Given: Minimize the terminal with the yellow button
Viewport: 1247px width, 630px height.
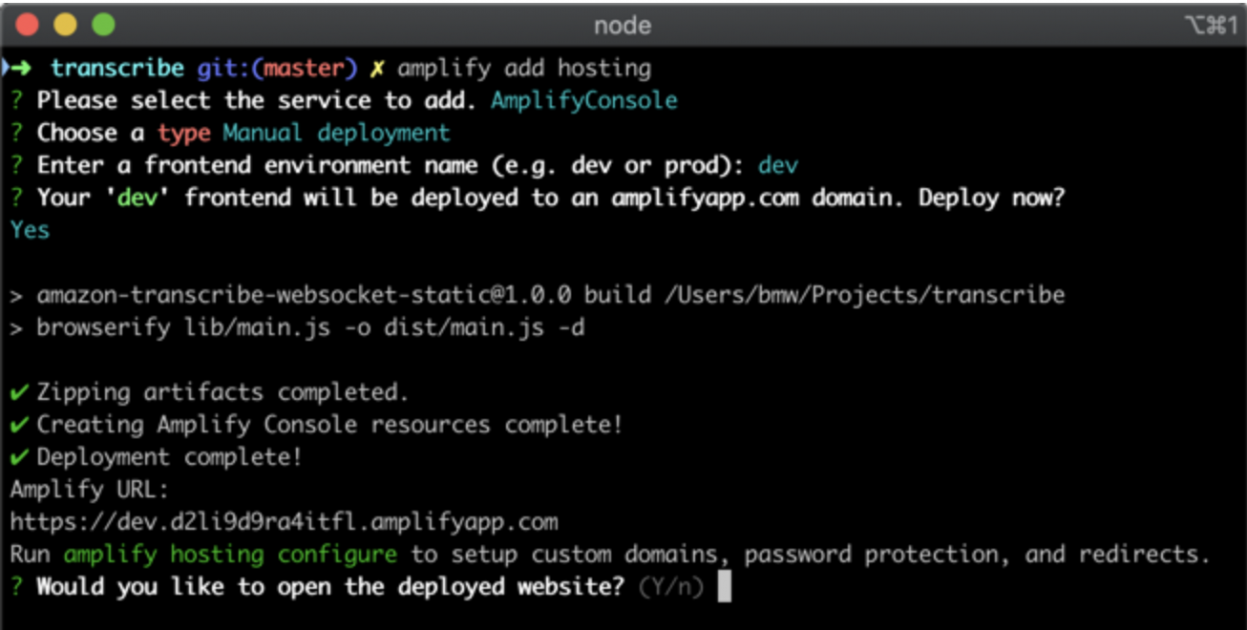Looking at the screenshot, I should point(65,25).
